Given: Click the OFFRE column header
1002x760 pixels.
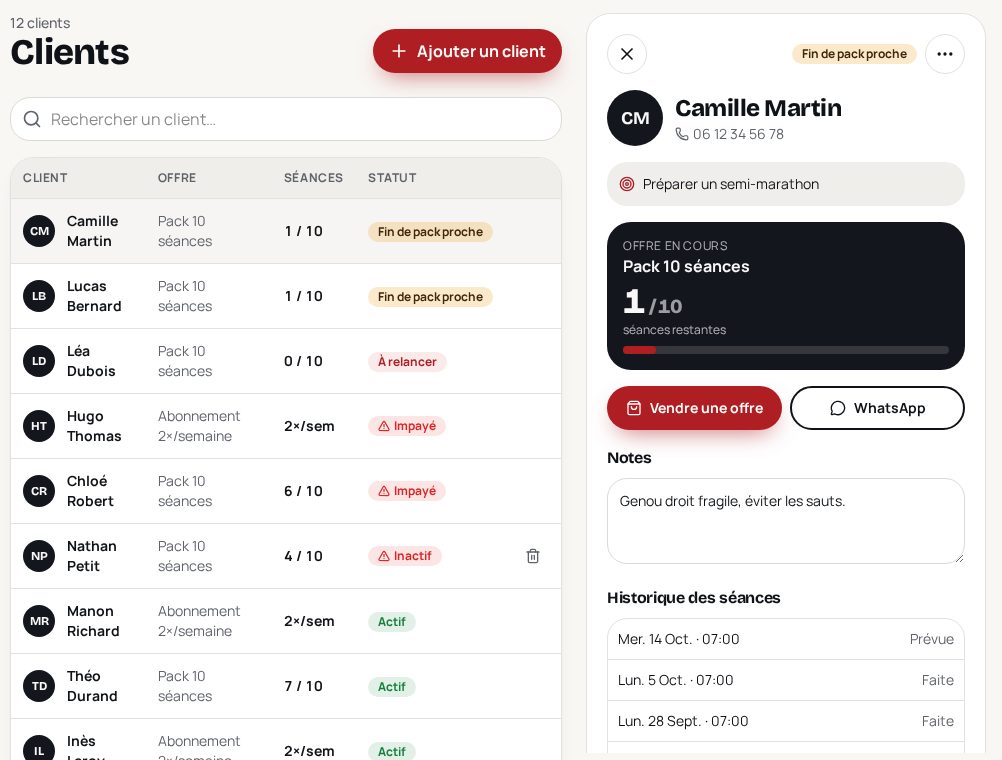Looking at the screenshot, I should [x=177, y=178].
